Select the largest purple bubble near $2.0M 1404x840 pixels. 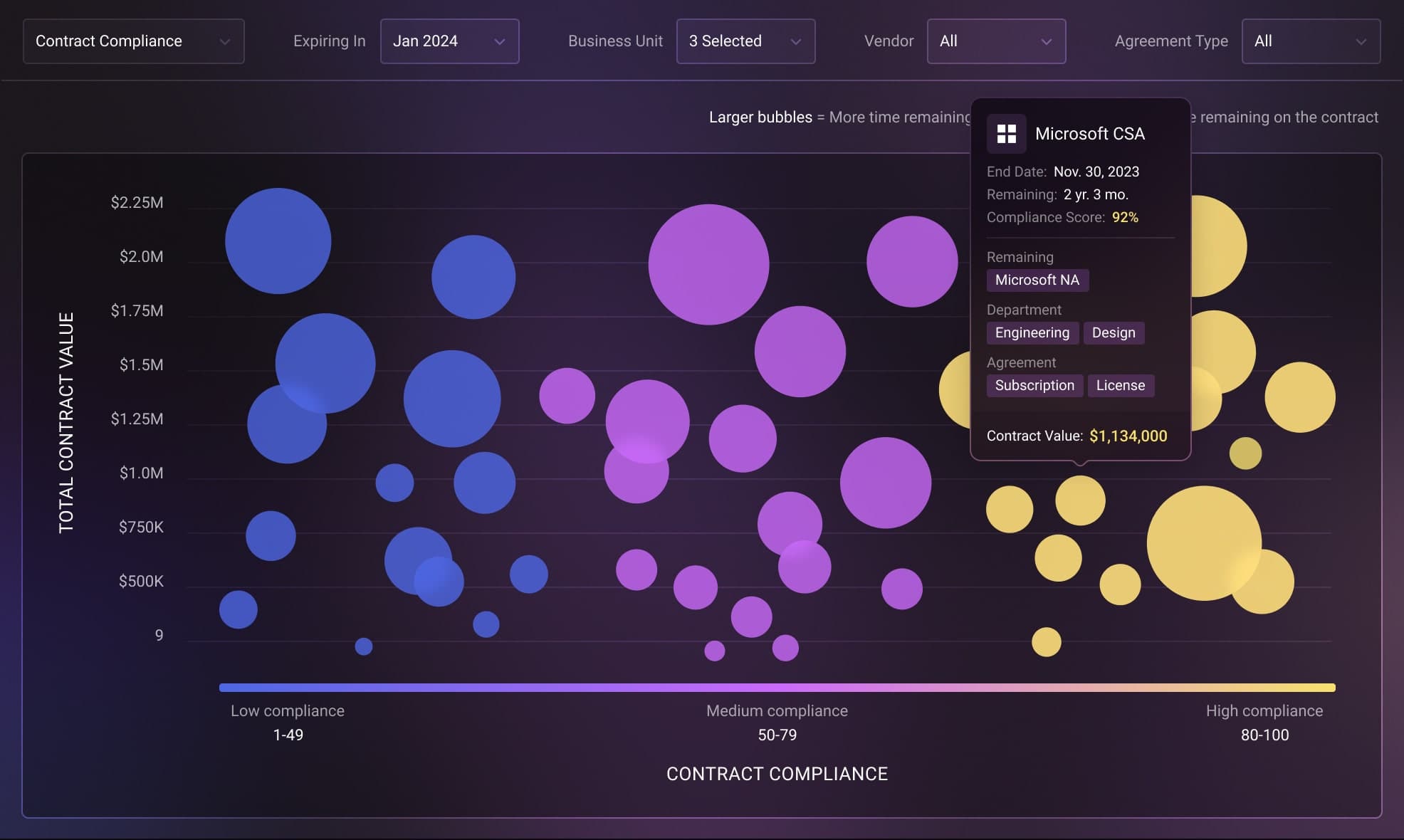click(708, 265)
